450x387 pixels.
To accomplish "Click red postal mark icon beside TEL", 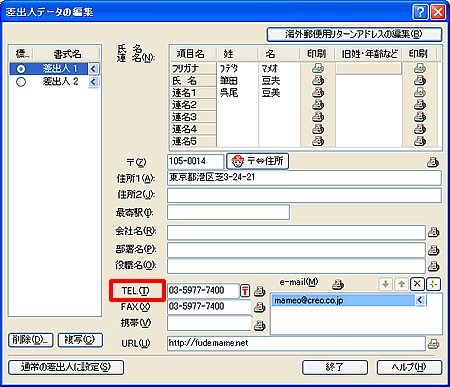I will click(x=245, y=291).
